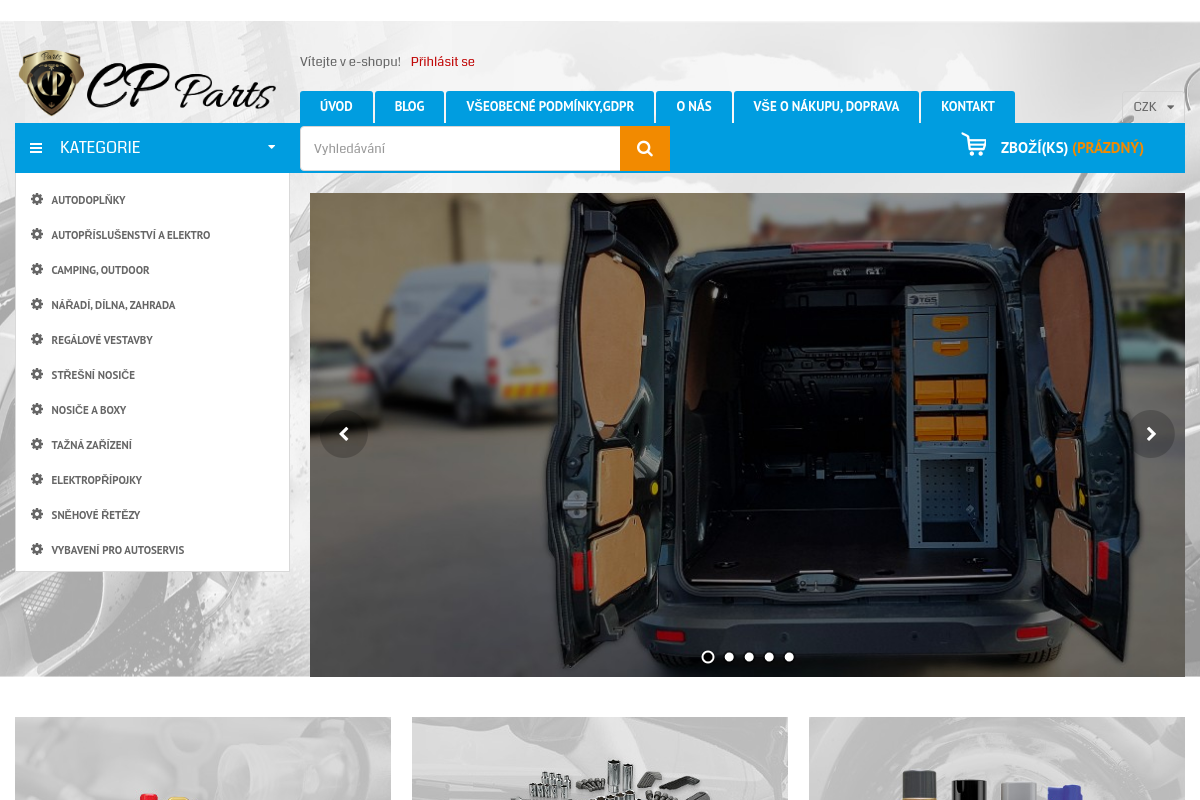Click the hamburger icon next to KATEGORIE

pyautogui.click(x=36, y=147)
